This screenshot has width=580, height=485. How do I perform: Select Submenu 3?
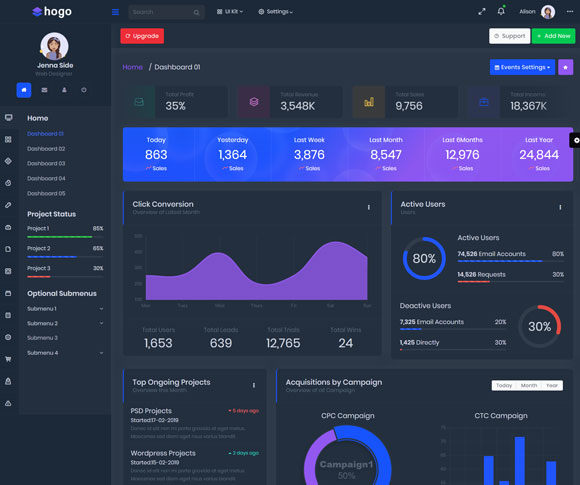(x=43, y=338)
